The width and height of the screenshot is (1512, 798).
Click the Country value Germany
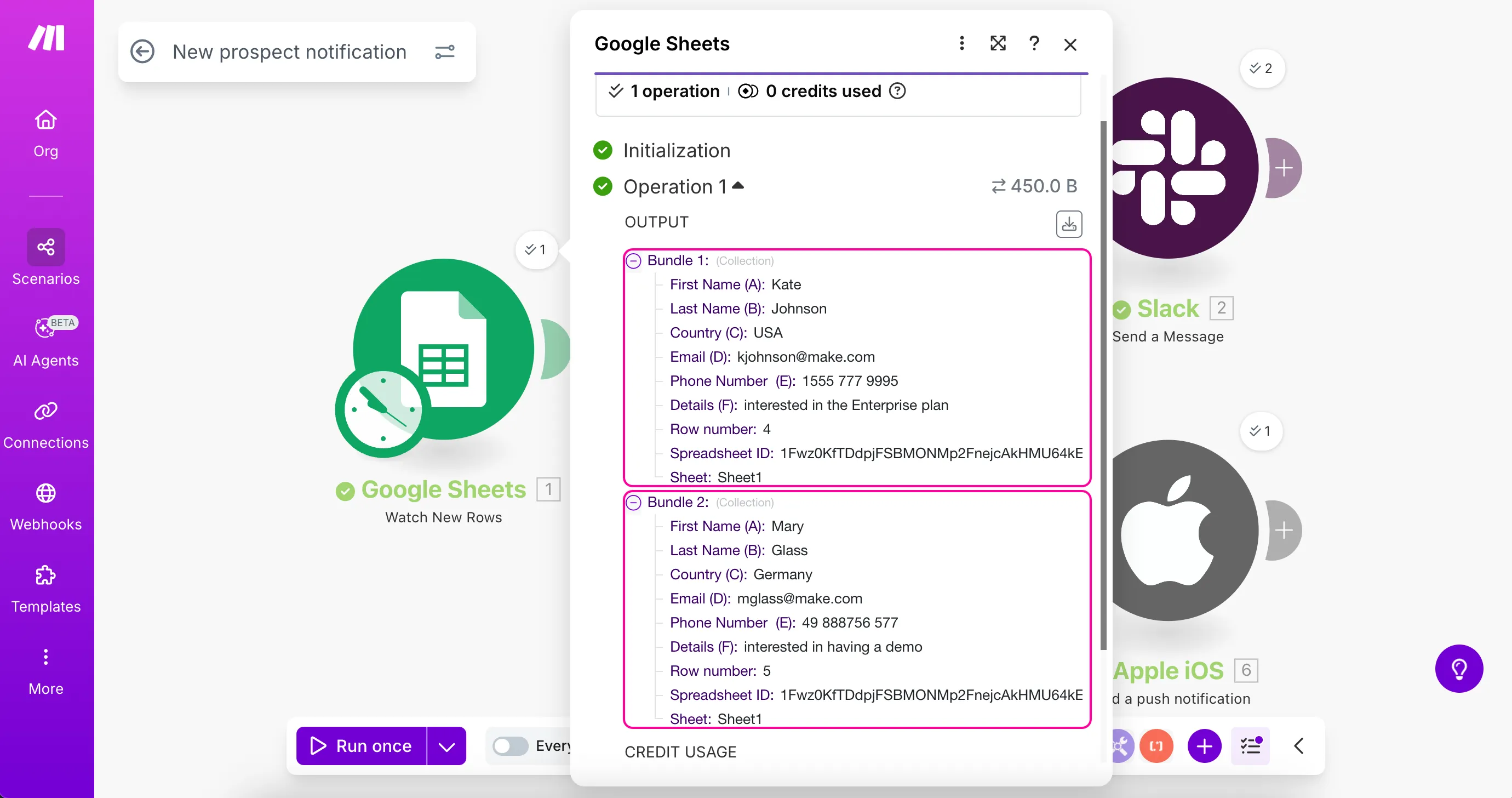(783, 574)
